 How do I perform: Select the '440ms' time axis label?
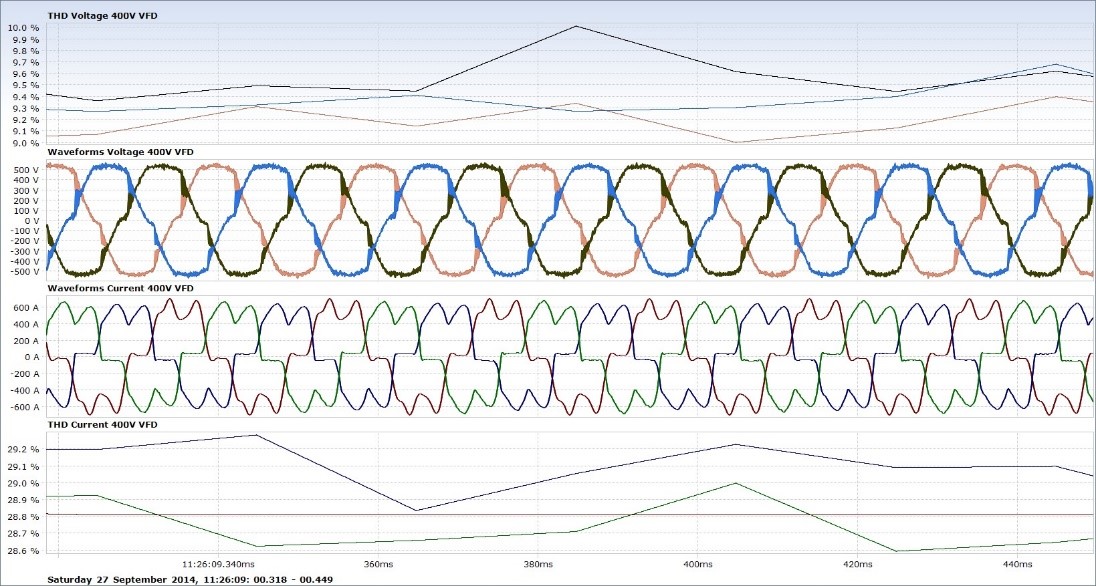tap(1018, 564)
